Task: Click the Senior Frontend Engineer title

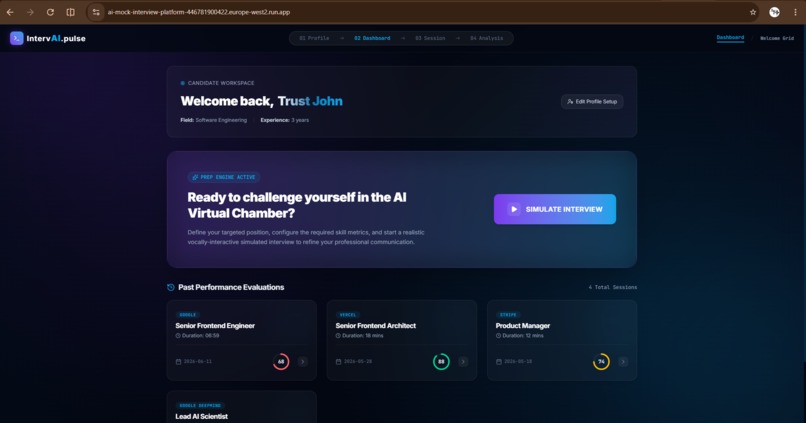Action: click(x=215, y=326)
